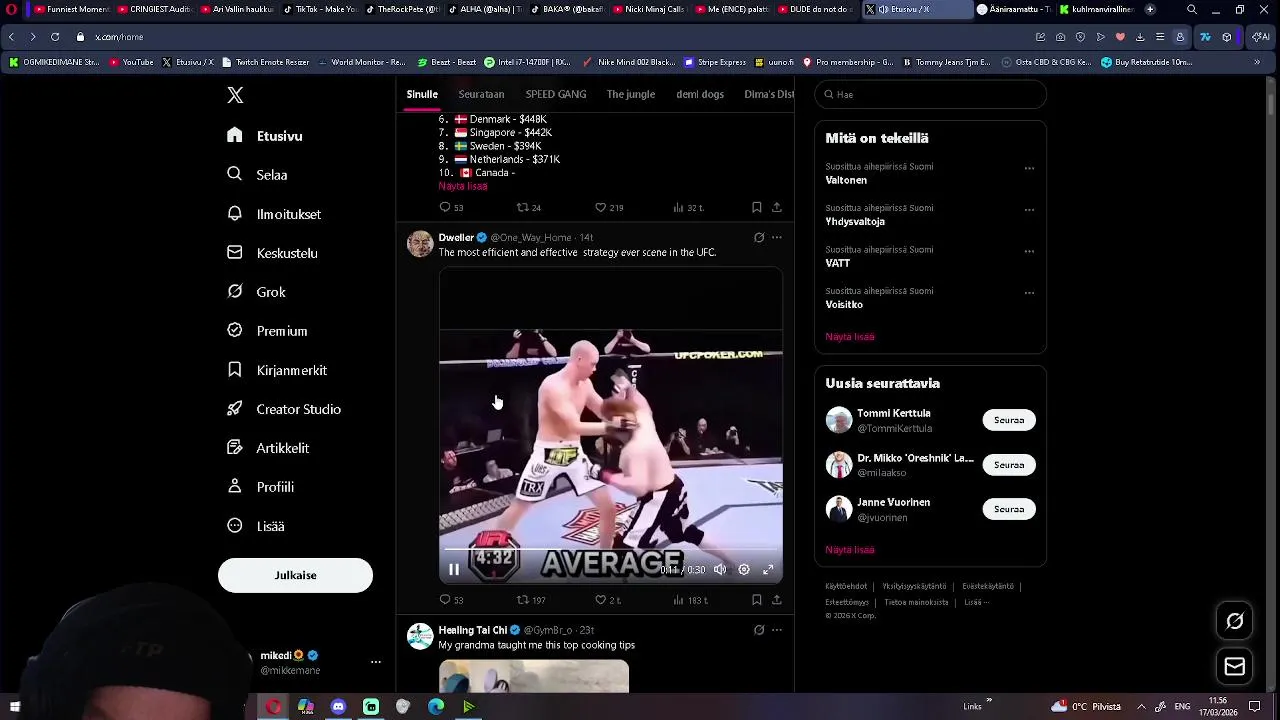
Task: Open Ilmoitukset notifications
Action: coord(274,214)
